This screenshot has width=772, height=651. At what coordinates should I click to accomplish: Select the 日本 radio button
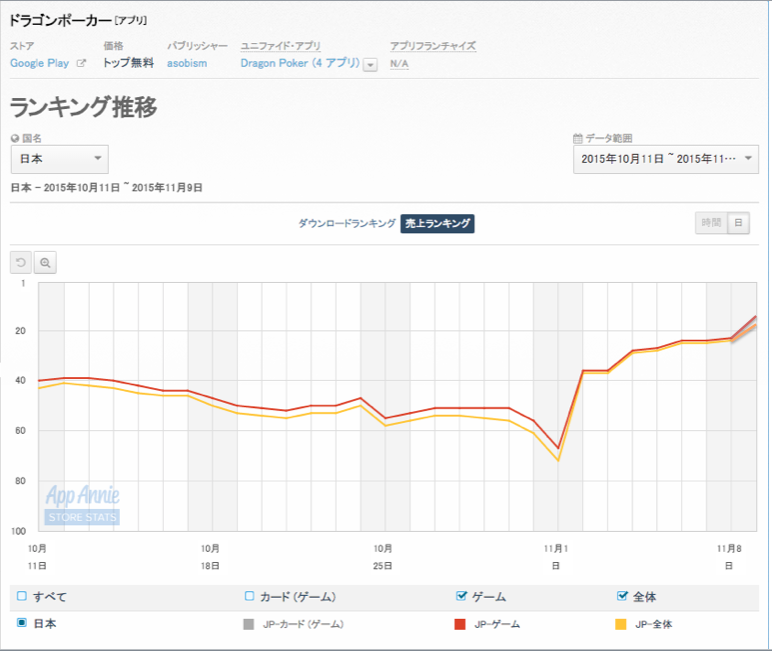[x=22, y=622]
